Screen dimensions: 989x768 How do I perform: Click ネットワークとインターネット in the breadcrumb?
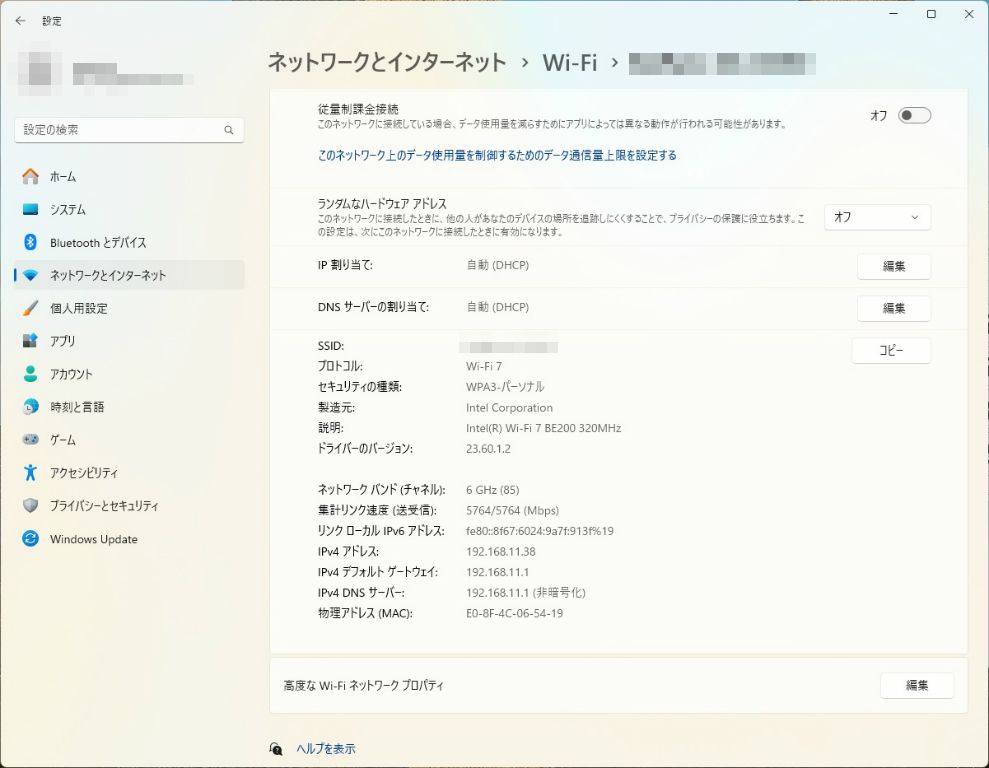[387, 62]
